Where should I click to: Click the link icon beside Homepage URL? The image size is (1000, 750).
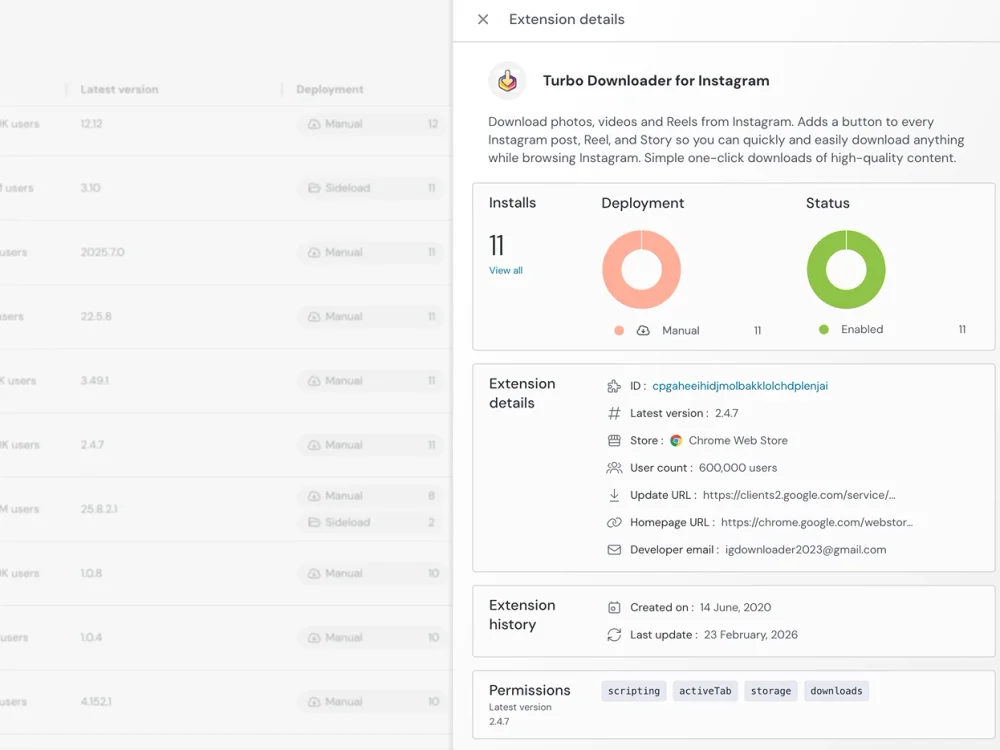(x=614, y=522)
